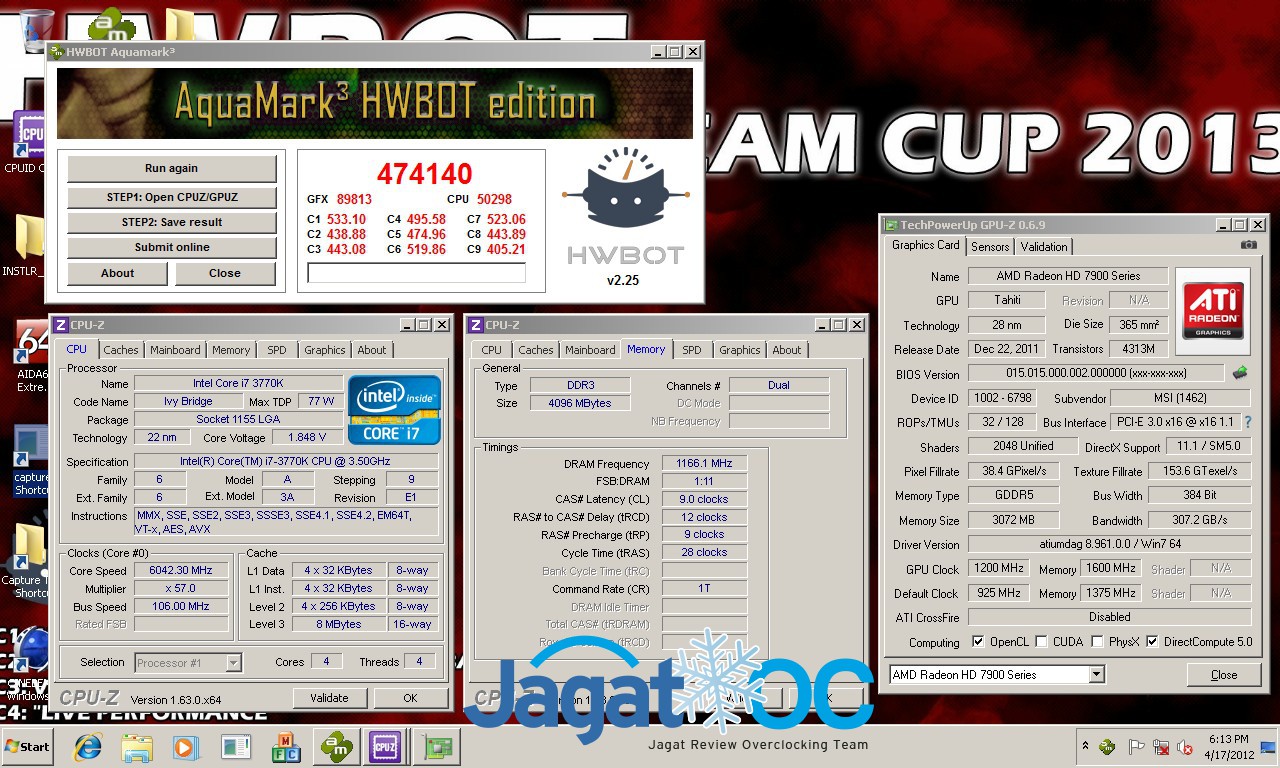Launch Windows Media Player from taskbar
The image size is (1280, 768).
tap(186, 746)
